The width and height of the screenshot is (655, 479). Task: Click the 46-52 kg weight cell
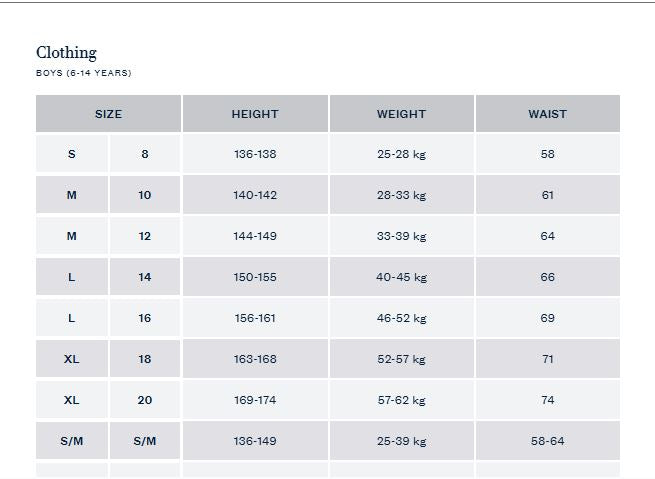tap(401, 318)
